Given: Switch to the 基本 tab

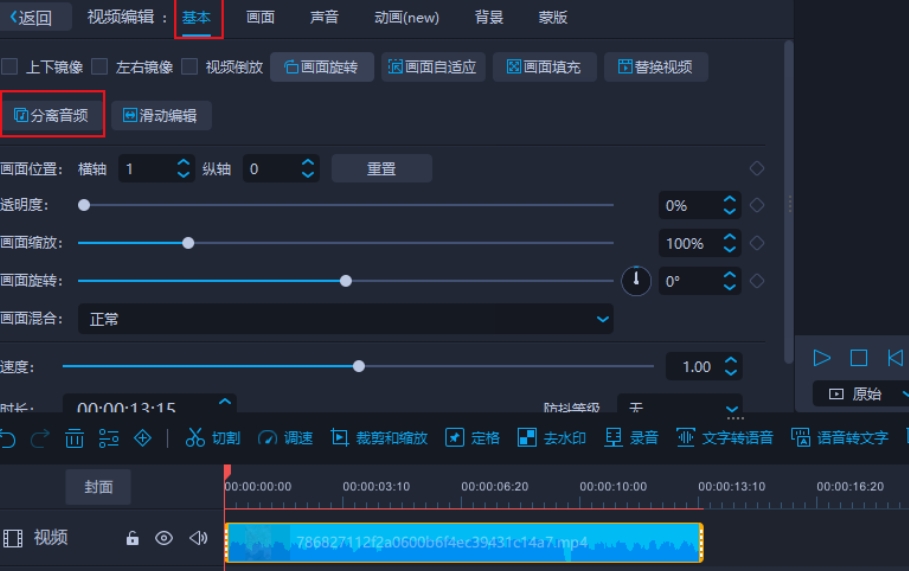Looking at the screenshot, I should pos(196,18).
